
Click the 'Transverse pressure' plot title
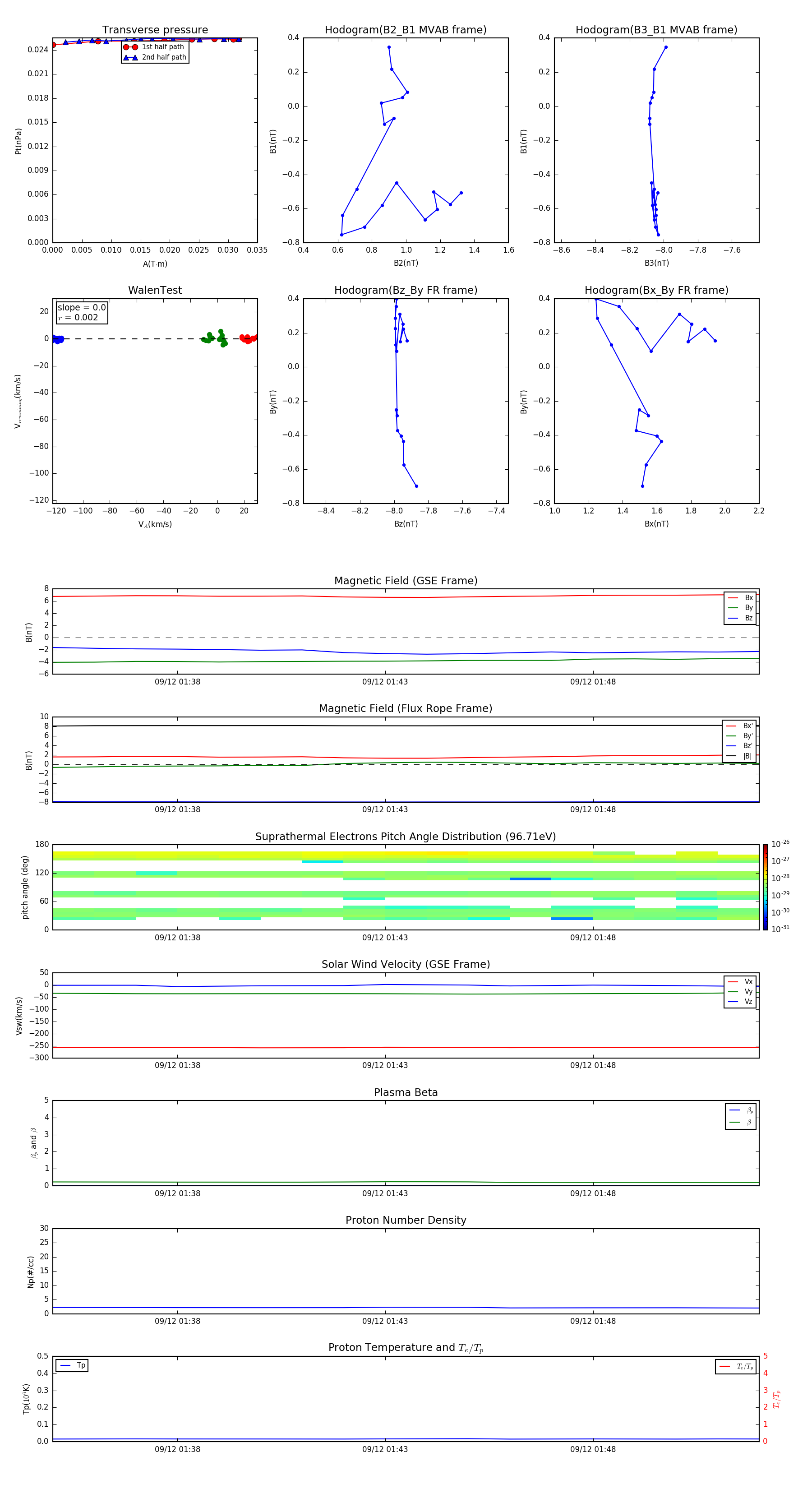coord(155,29)
